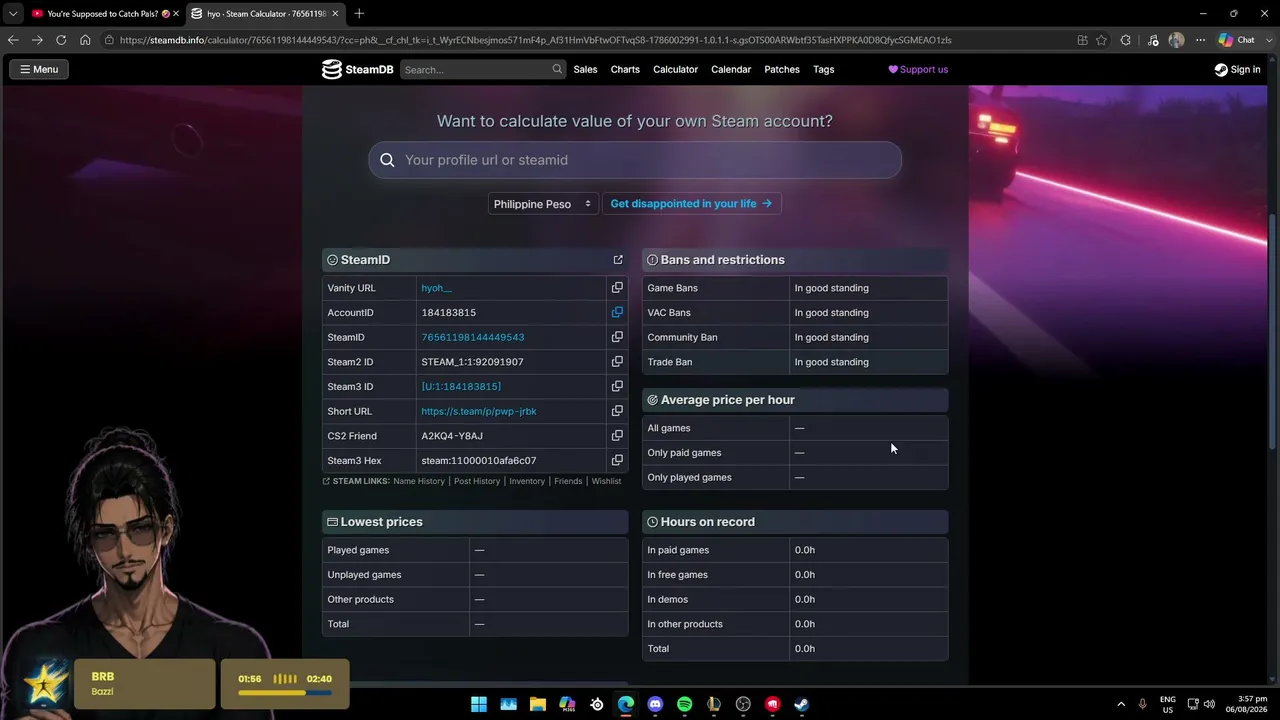Open the SteamID panel external link icon

(618, 260)
